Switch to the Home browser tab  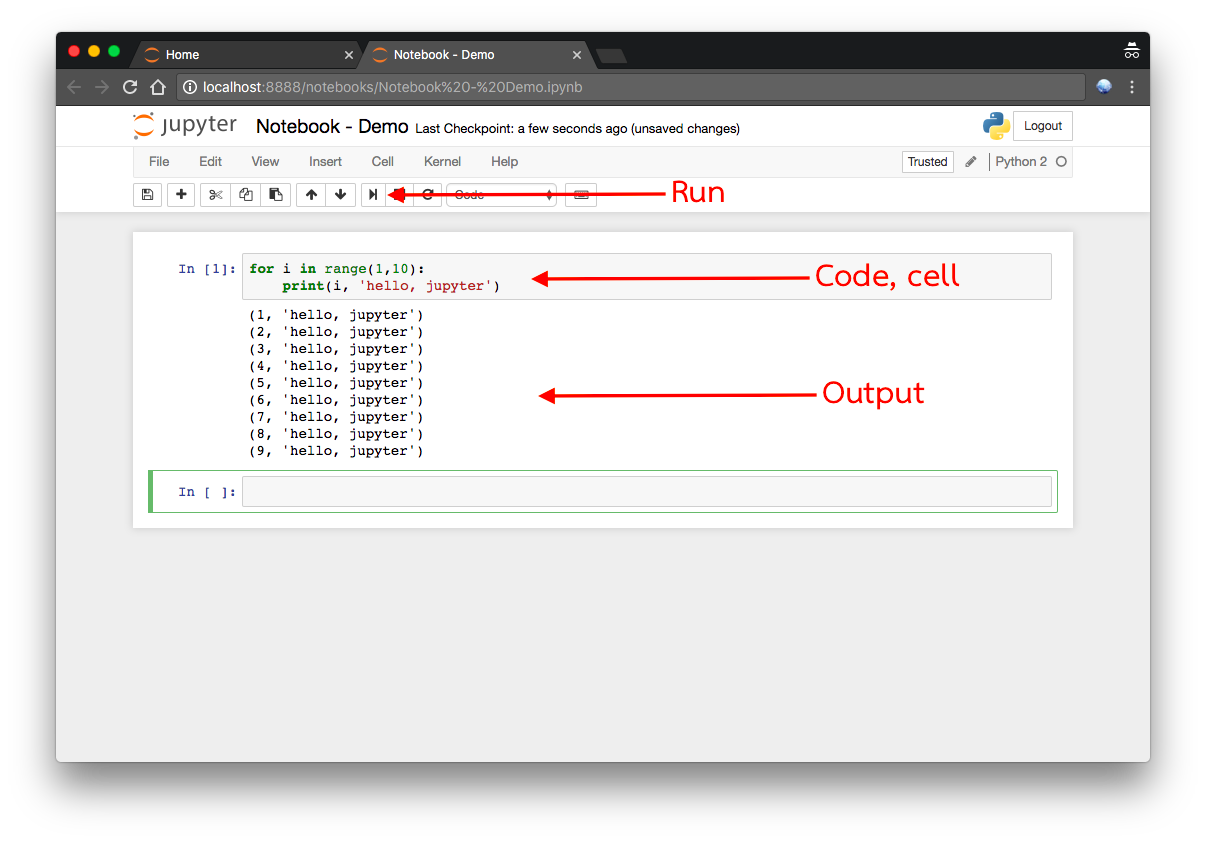coord(182,55)
